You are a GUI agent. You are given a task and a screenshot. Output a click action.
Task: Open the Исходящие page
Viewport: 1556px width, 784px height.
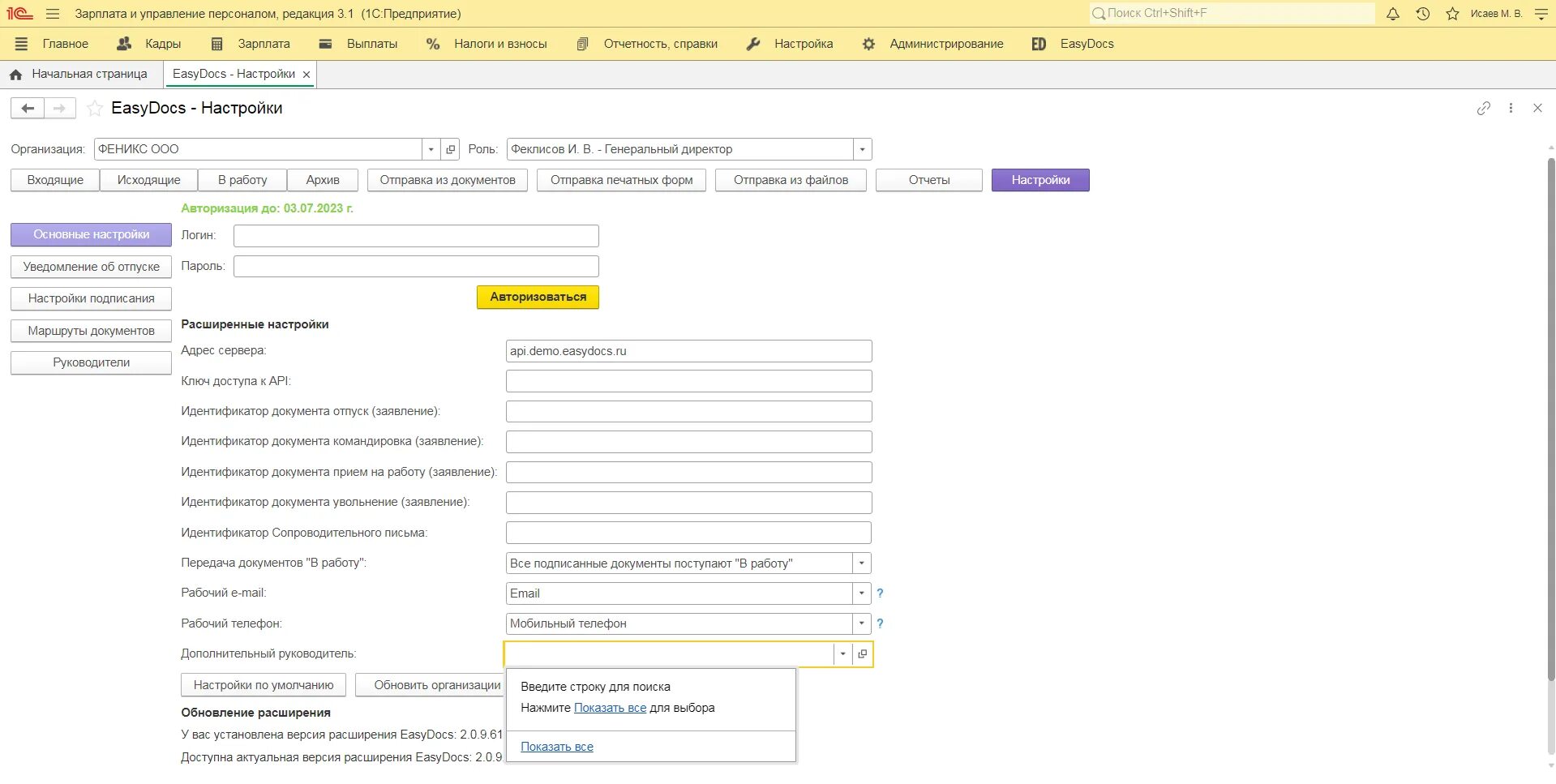coord(149,180)
